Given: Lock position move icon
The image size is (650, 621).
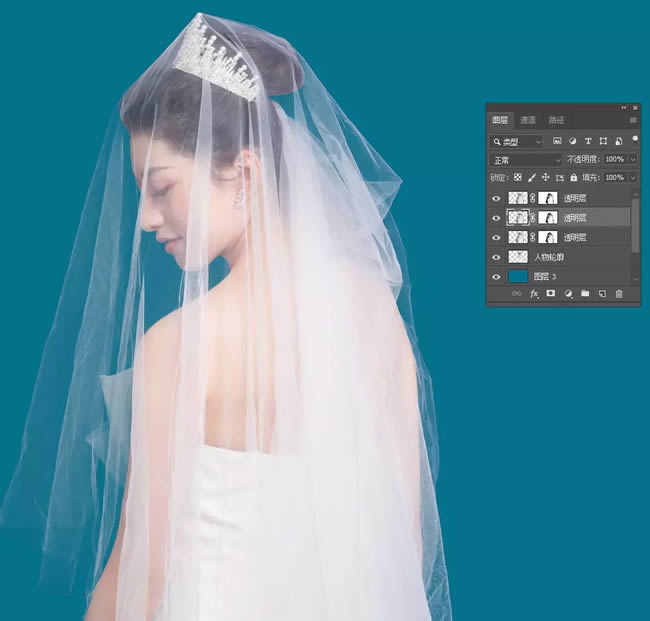Looking at the screenshot, I should coord(546,177).
